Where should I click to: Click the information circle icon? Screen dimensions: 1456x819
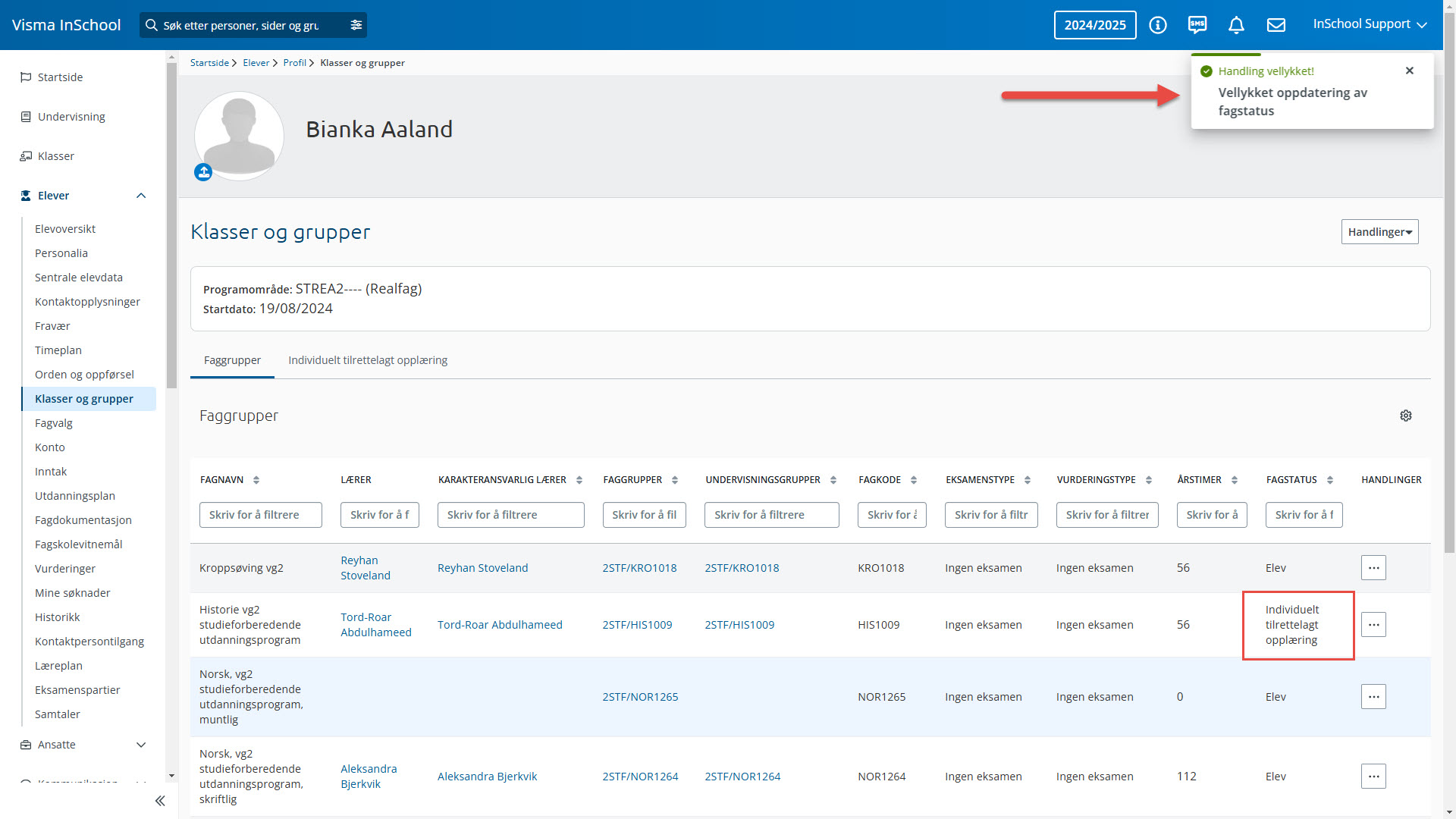tap(1157, 25)
